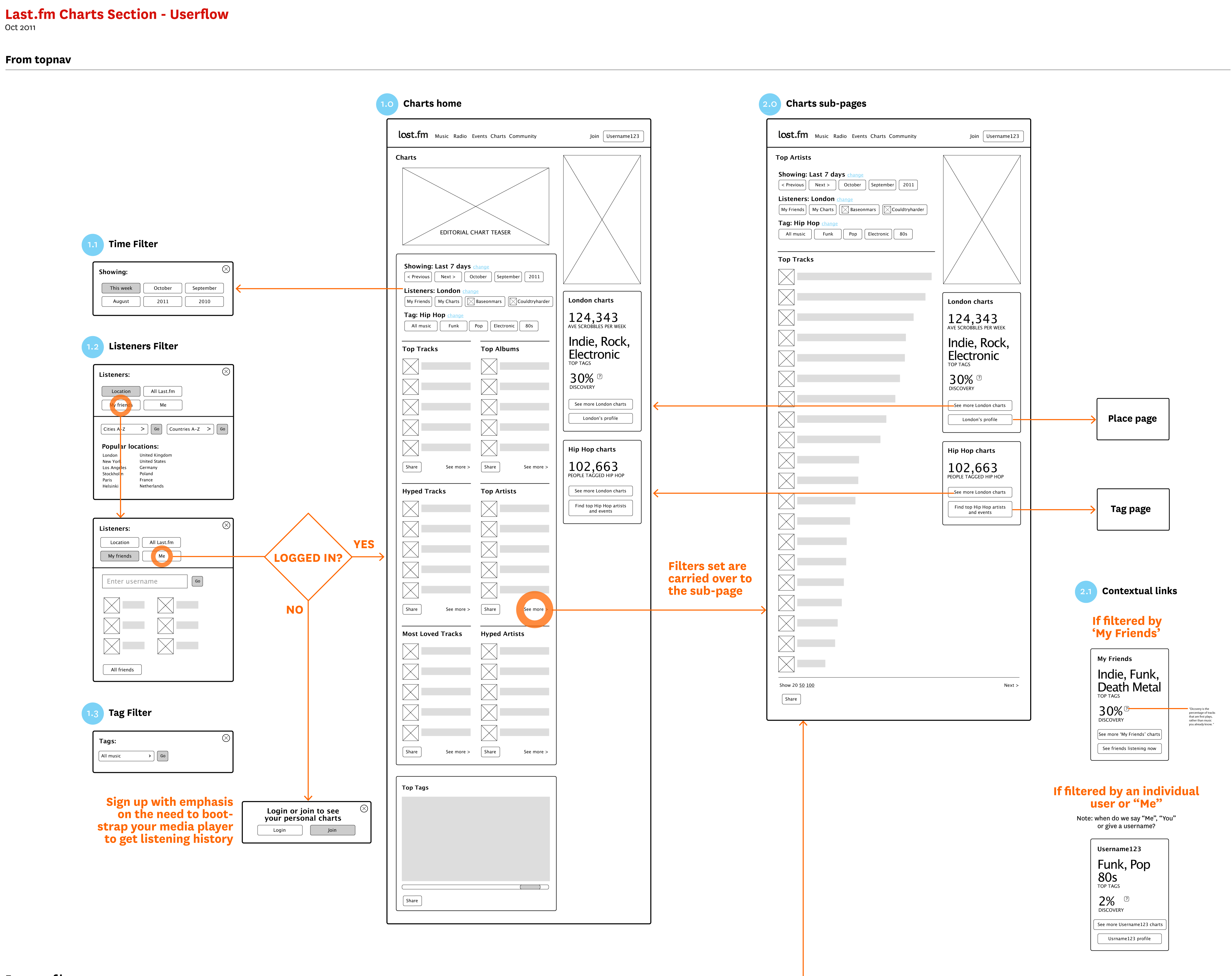
Task: Click 'change' next to Tag: Hip Hop in Charts home
Action: click(455, 316)
